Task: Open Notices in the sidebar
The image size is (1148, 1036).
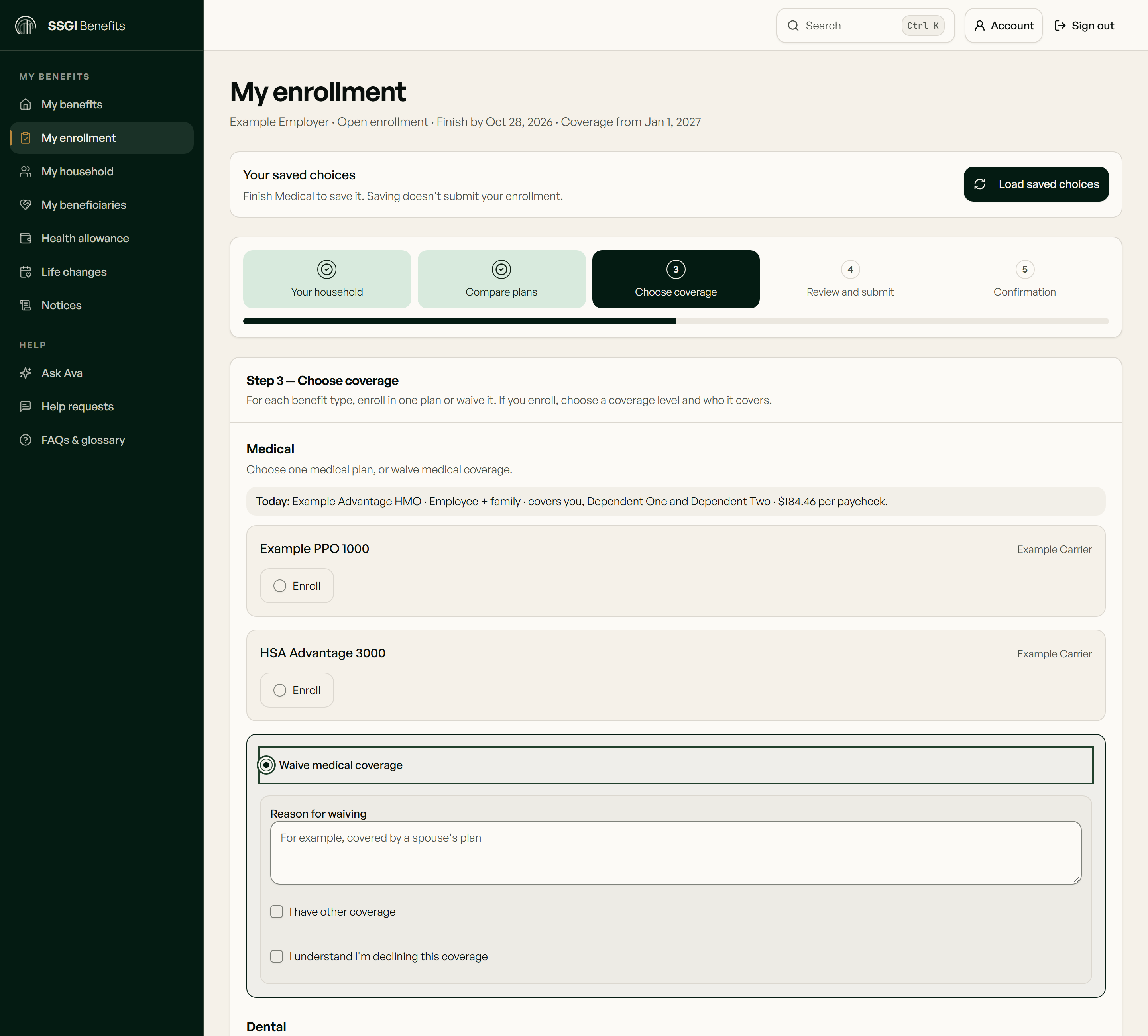Action: click(102, 305)
